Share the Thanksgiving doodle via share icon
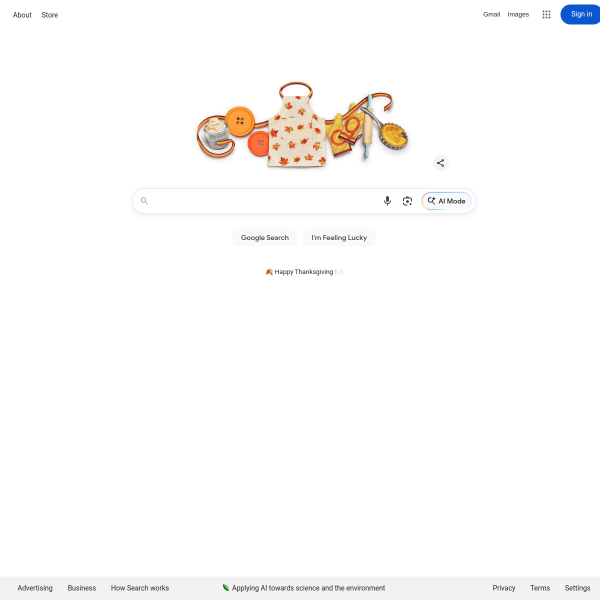 pos(440,163)
